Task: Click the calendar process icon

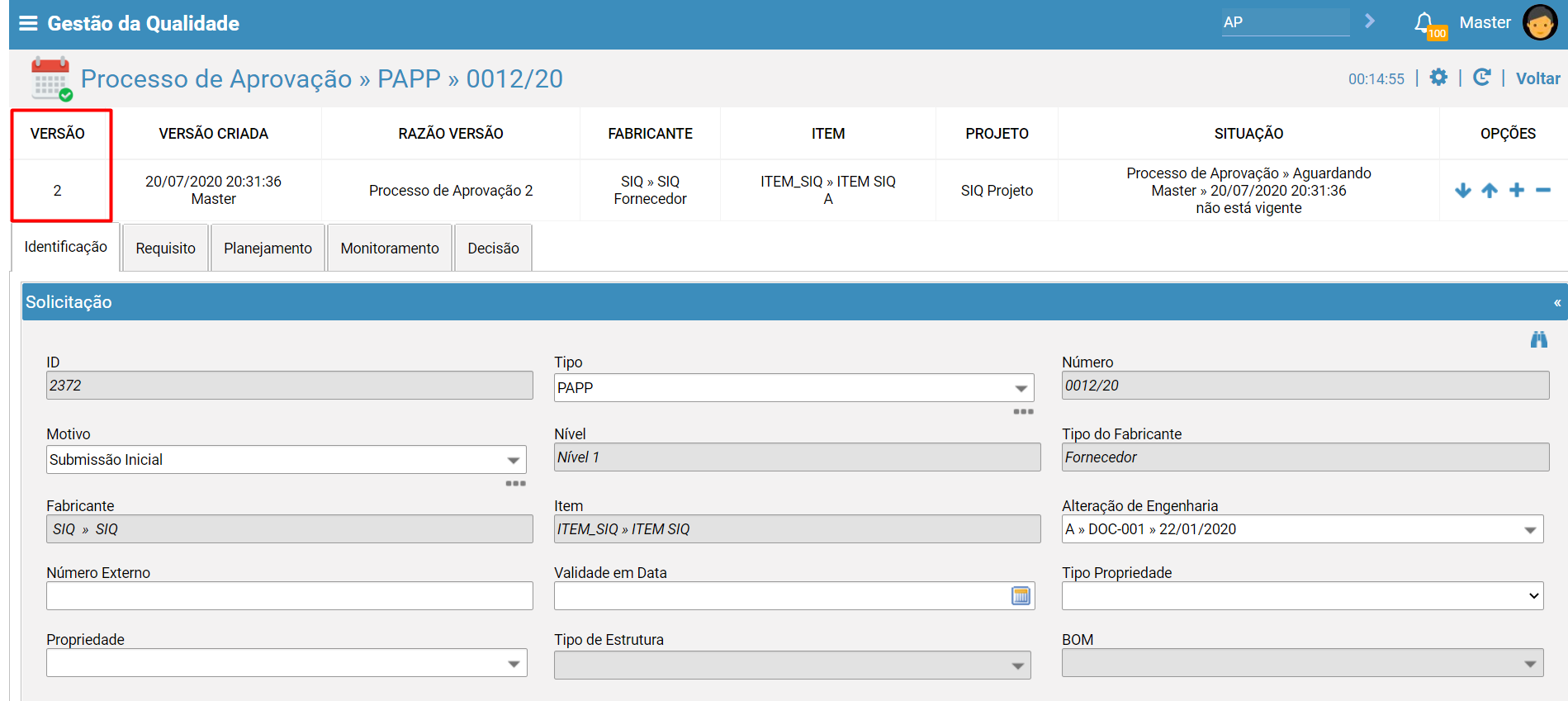Action: 51,78
